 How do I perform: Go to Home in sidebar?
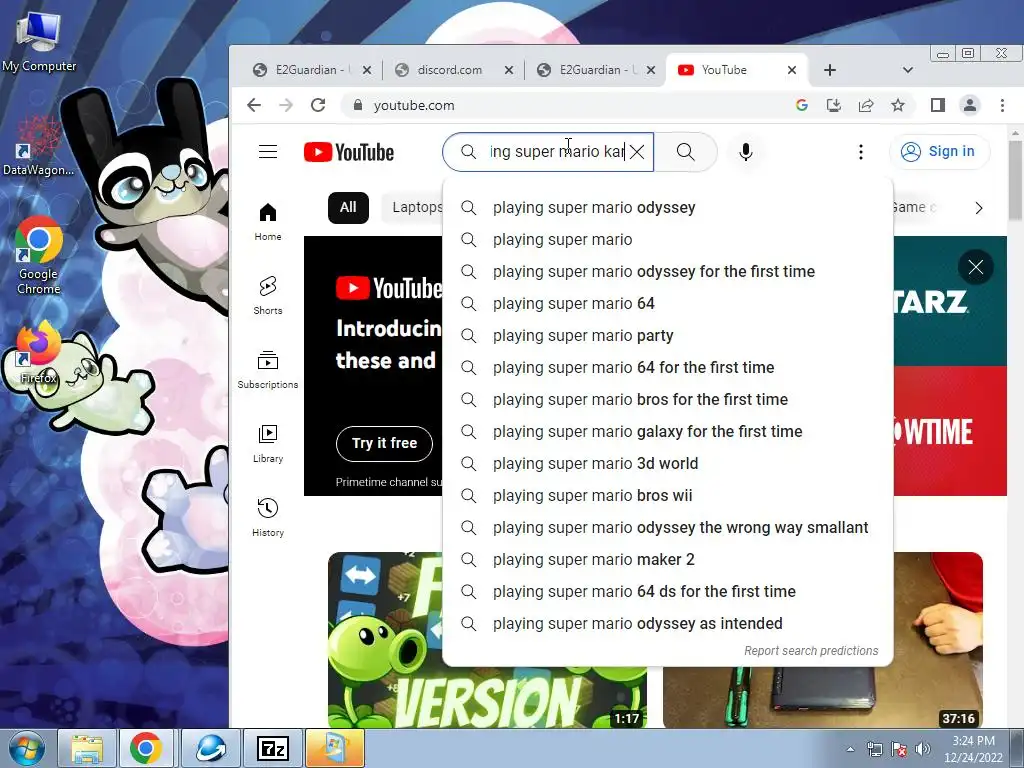(x=268, y=222)
